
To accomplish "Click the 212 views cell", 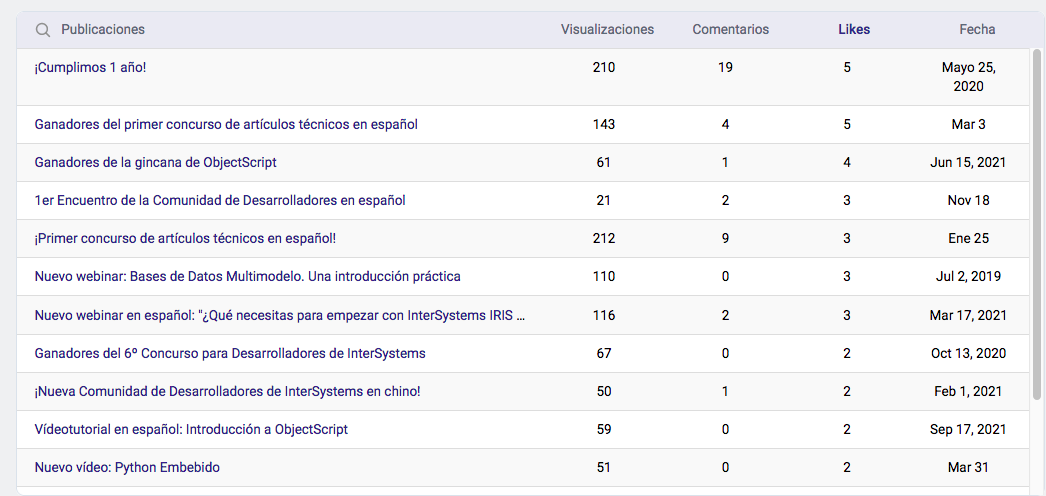I will coord(603,238).
